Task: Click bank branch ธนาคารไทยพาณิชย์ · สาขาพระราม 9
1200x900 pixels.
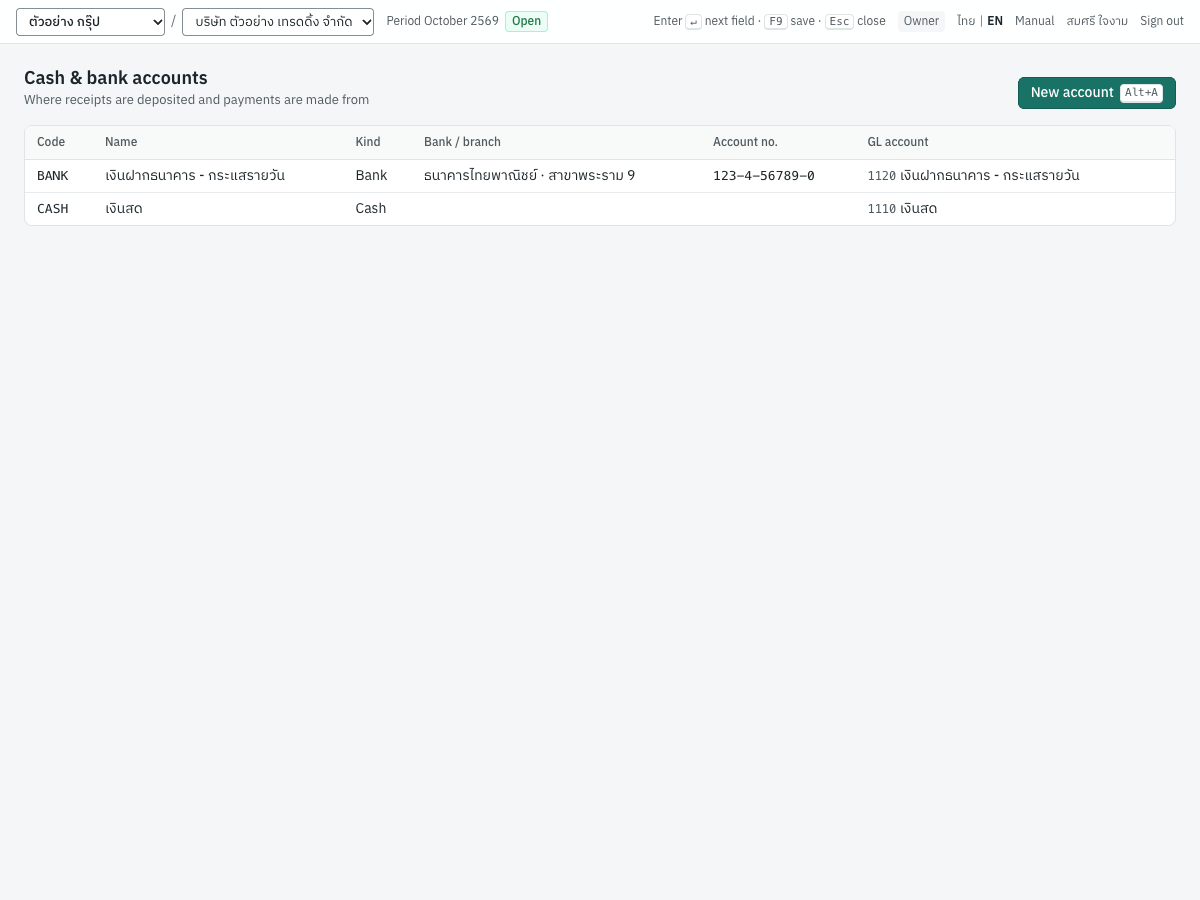Action: [529, 176]
